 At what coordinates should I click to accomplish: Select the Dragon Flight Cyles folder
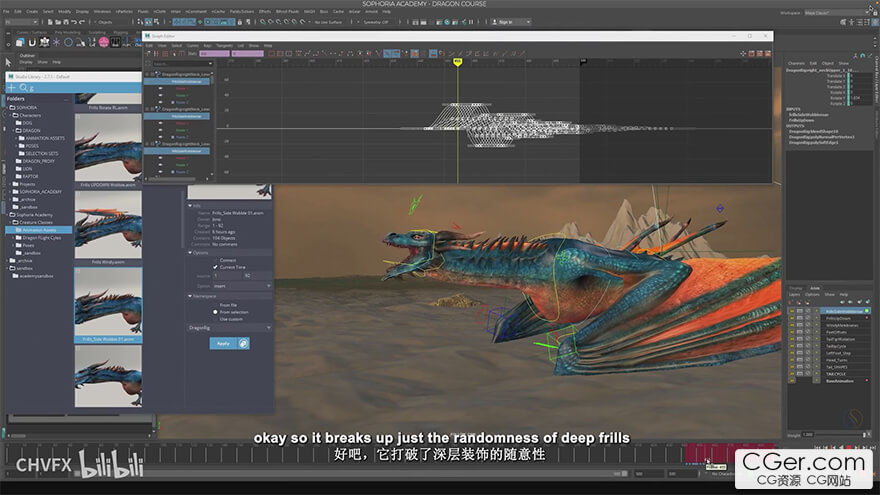42,237
